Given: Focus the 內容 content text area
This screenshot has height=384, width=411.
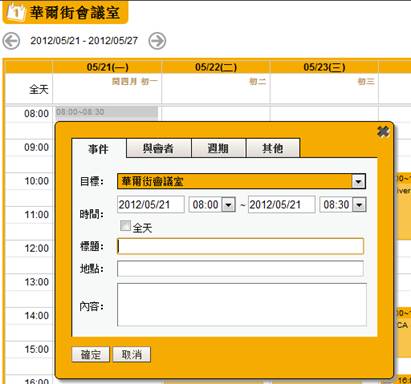Looking at the screenshot, I should click(242, 305).
